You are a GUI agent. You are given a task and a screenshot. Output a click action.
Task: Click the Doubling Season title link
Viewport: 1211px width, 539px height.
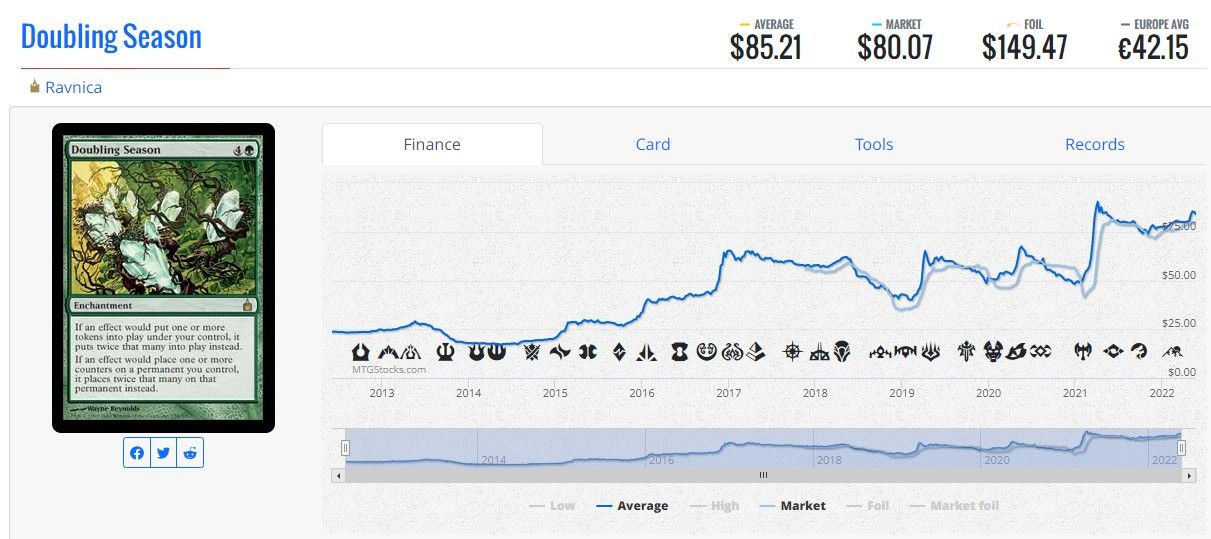tap(111, 37)
